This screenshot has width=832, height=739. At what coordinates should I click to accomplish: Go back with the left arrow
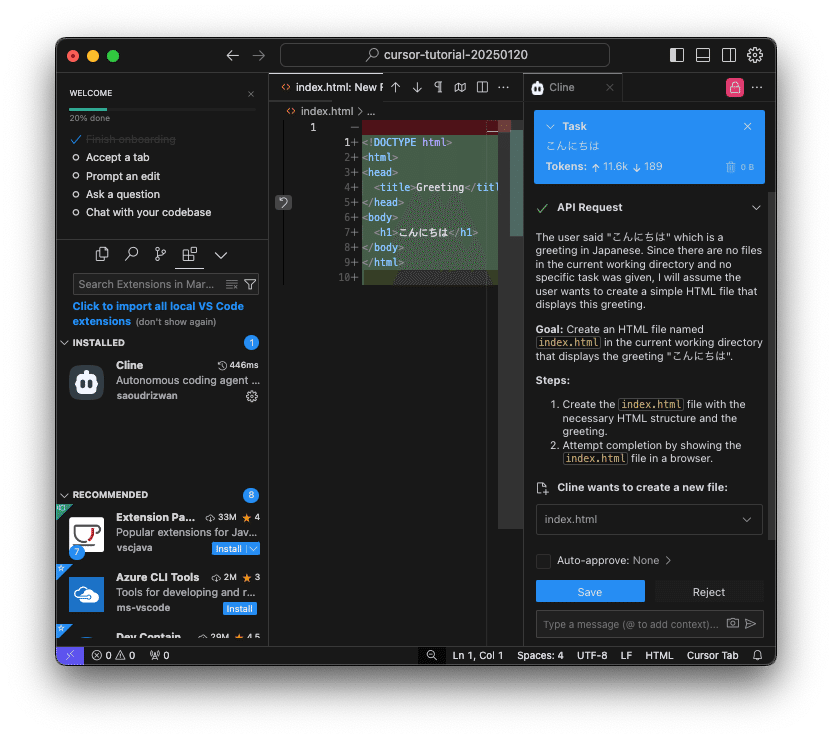tap(232, 55)
